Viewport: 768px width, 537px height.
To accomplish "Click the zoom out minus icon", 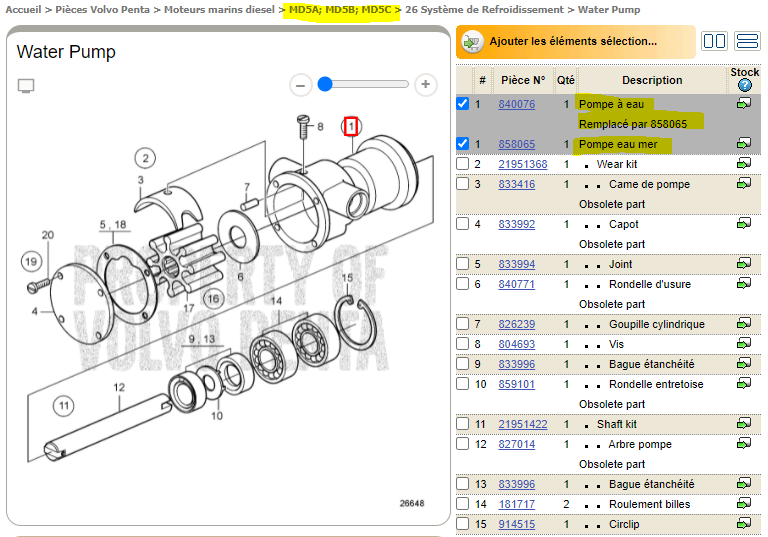I will click(x=300, y=85).
